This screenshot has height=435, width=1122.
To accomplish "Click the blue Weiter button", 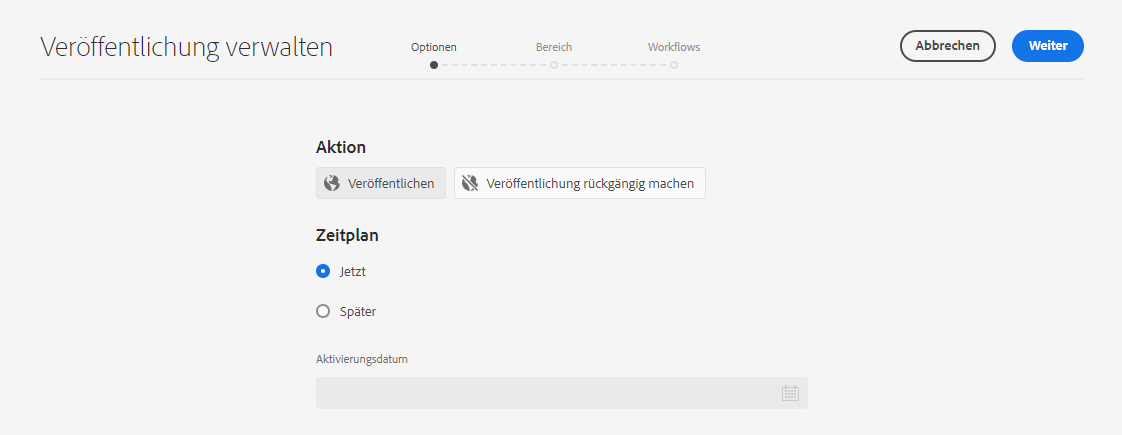I will coord(1048,46).
